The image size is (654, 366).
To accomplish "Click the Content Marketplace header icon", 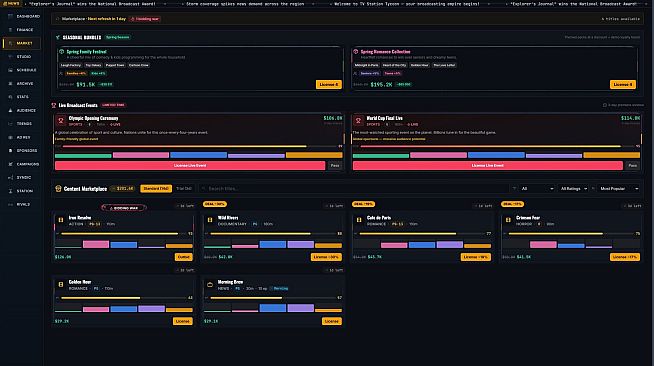I will point(58,189).
